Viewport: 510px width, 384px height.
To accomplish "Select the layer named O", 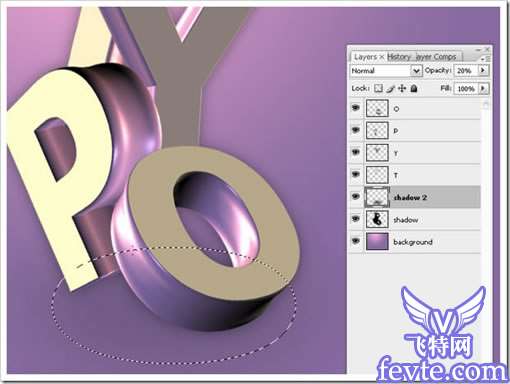I will [x=415, y=108].
